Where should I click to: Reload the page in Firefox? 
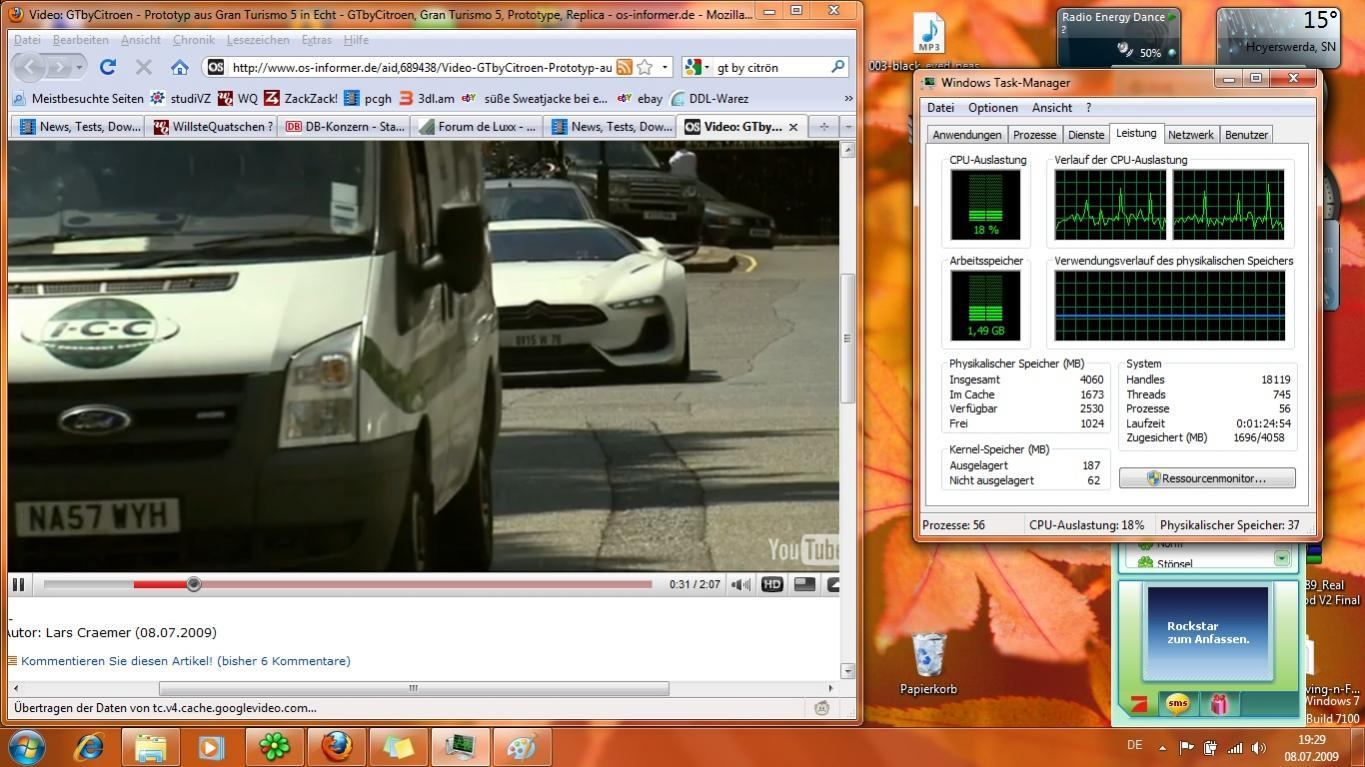[x=108, y=67]
